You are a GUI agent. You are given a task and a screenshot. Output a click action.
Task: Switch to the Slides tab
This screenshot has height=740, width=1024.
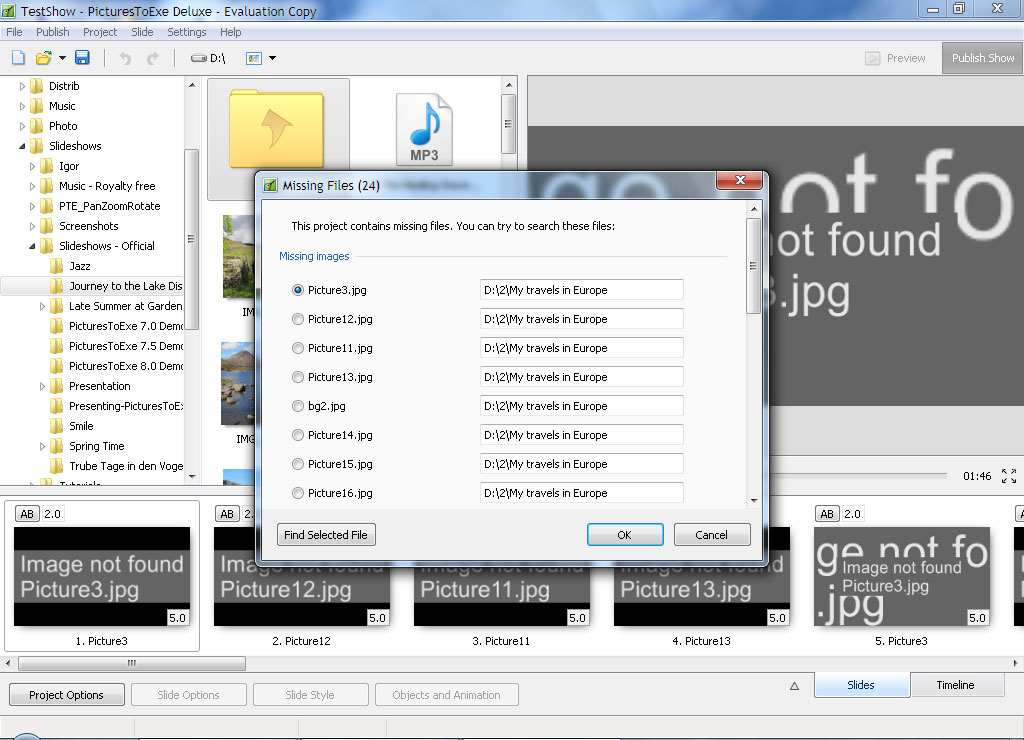click(x=861, y=685)
